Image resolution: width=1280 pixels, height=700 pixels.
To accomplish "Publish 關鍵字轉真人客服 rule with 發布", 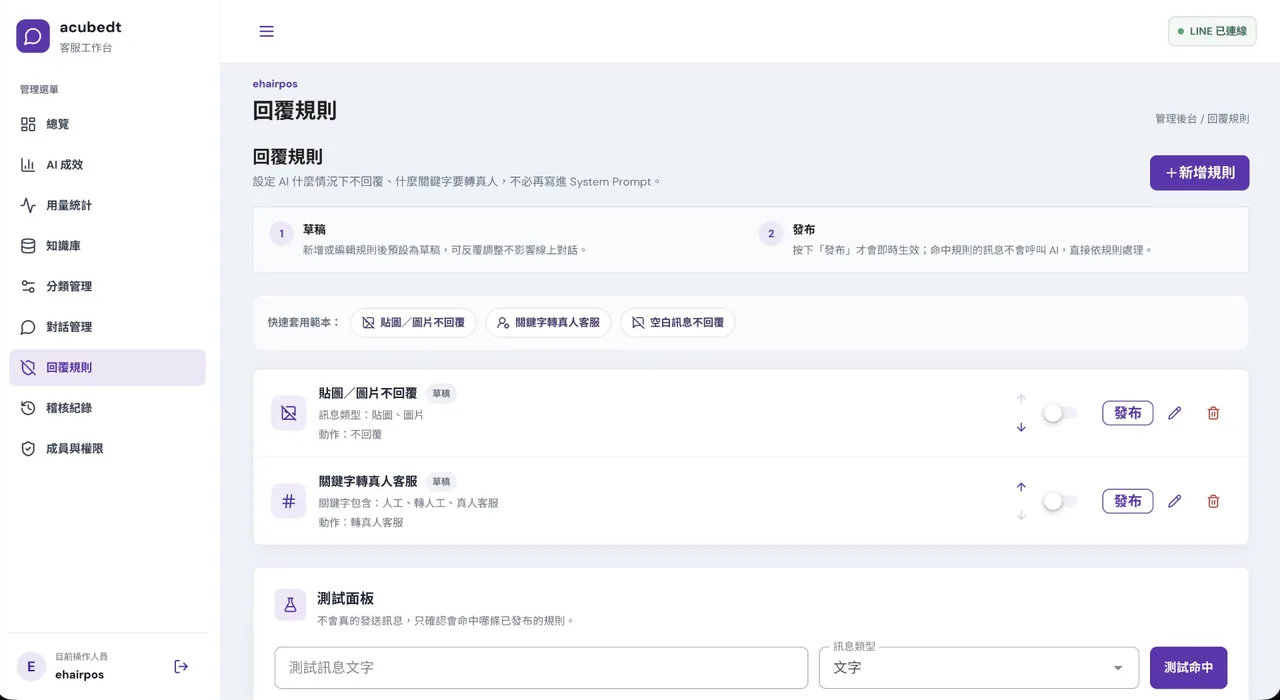I will point(1127,501).
